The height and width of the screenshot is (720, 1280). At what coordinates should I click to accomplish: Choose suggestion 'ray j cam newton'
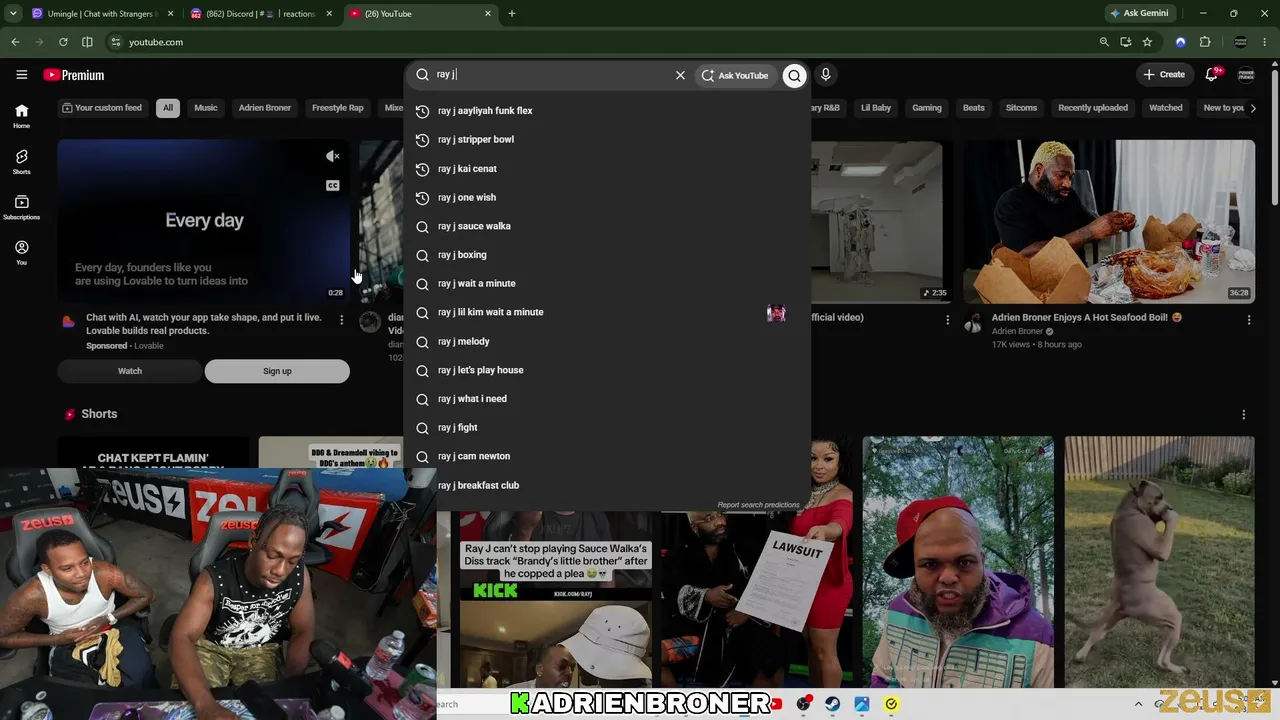[x=608, y=456]
